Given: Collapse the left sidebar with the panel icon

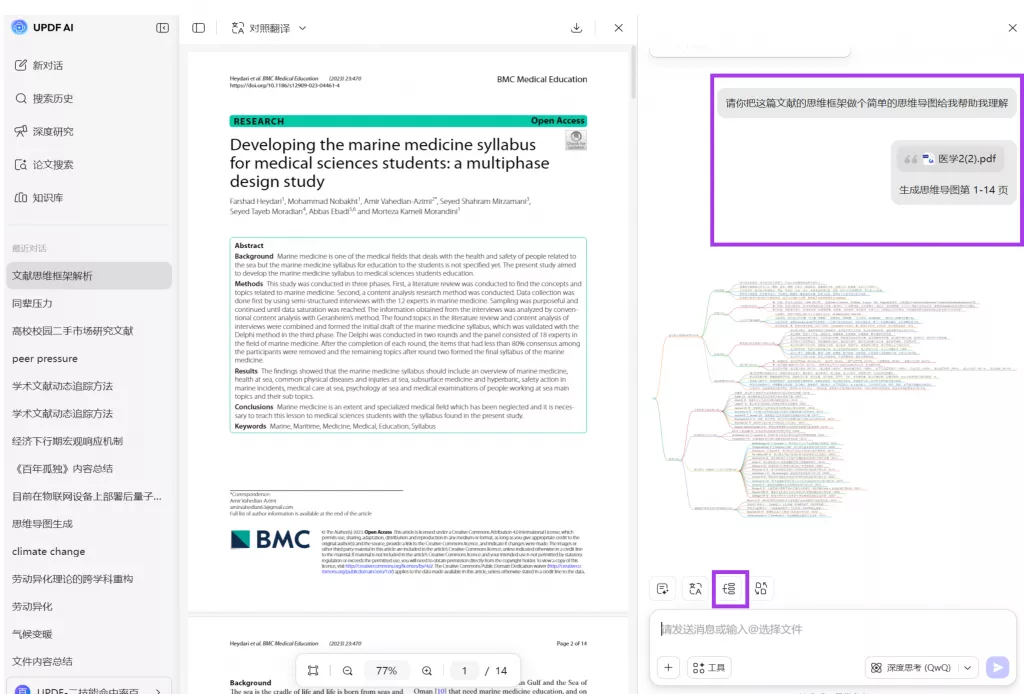Looking at the screenshot, I should pyautogui.click(x=162, y=28).
